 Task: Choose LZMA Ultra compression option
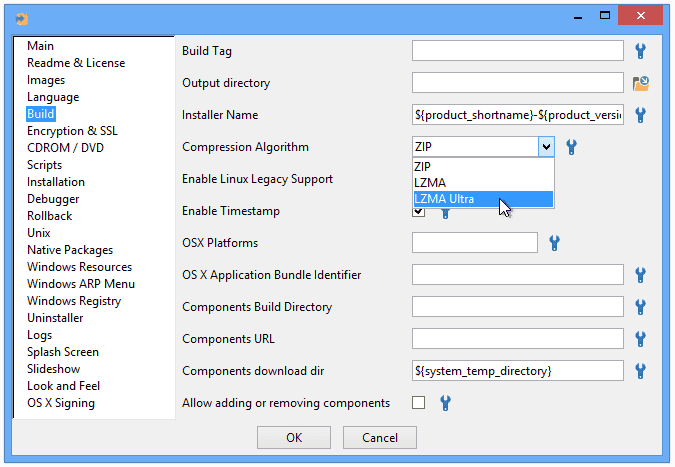pos(483,199)
